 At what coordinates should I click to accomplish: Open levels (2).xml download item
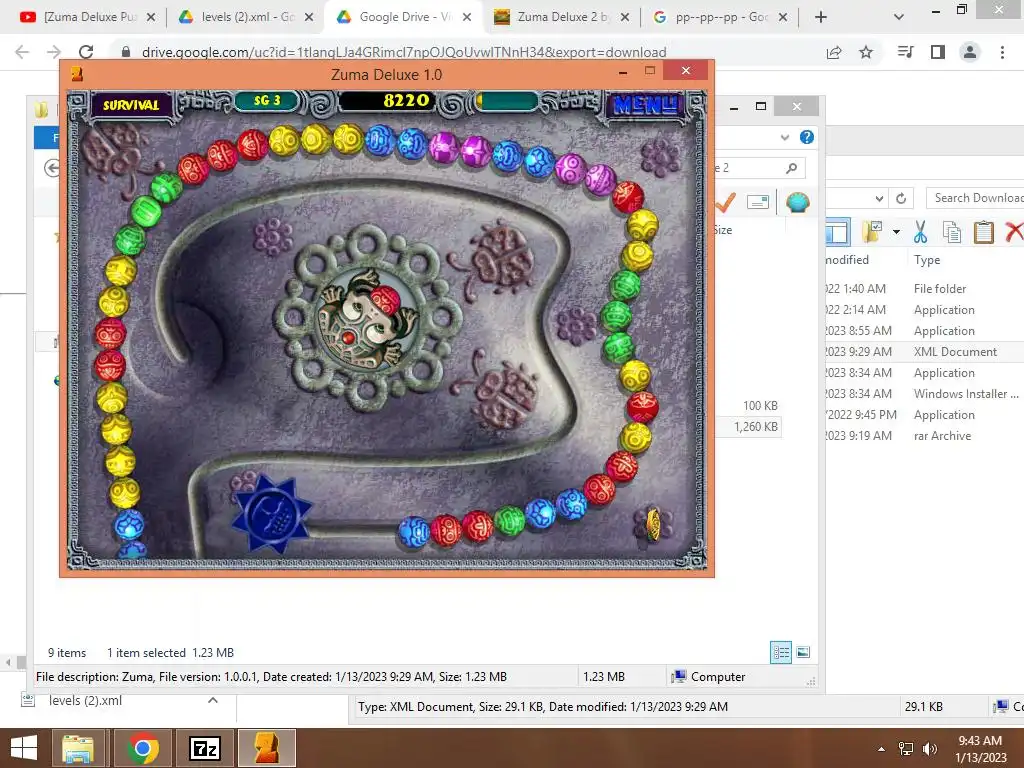point(85,701)
